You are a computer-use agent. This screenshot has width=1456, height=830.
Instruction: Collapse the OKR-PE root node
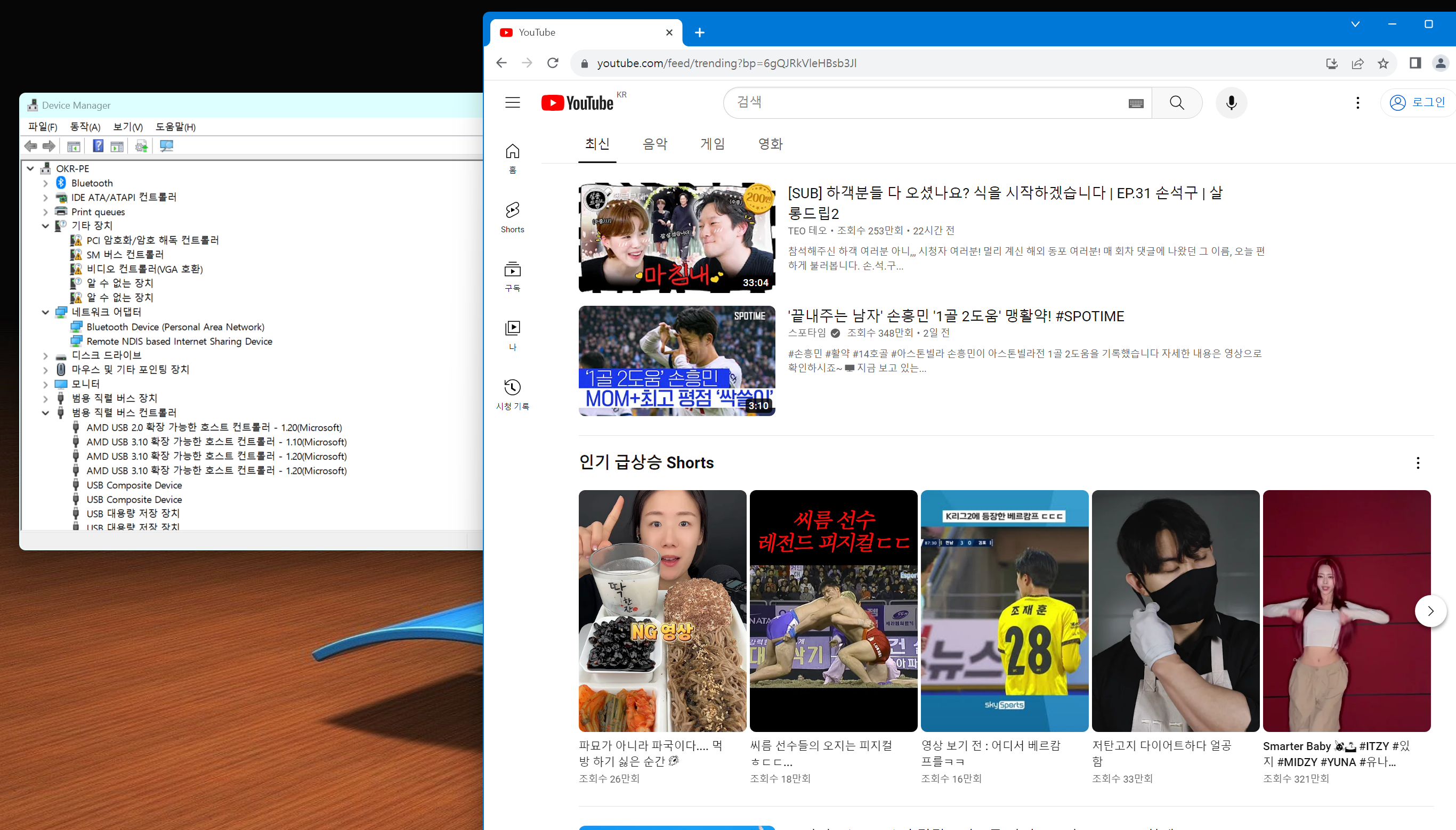30,169
